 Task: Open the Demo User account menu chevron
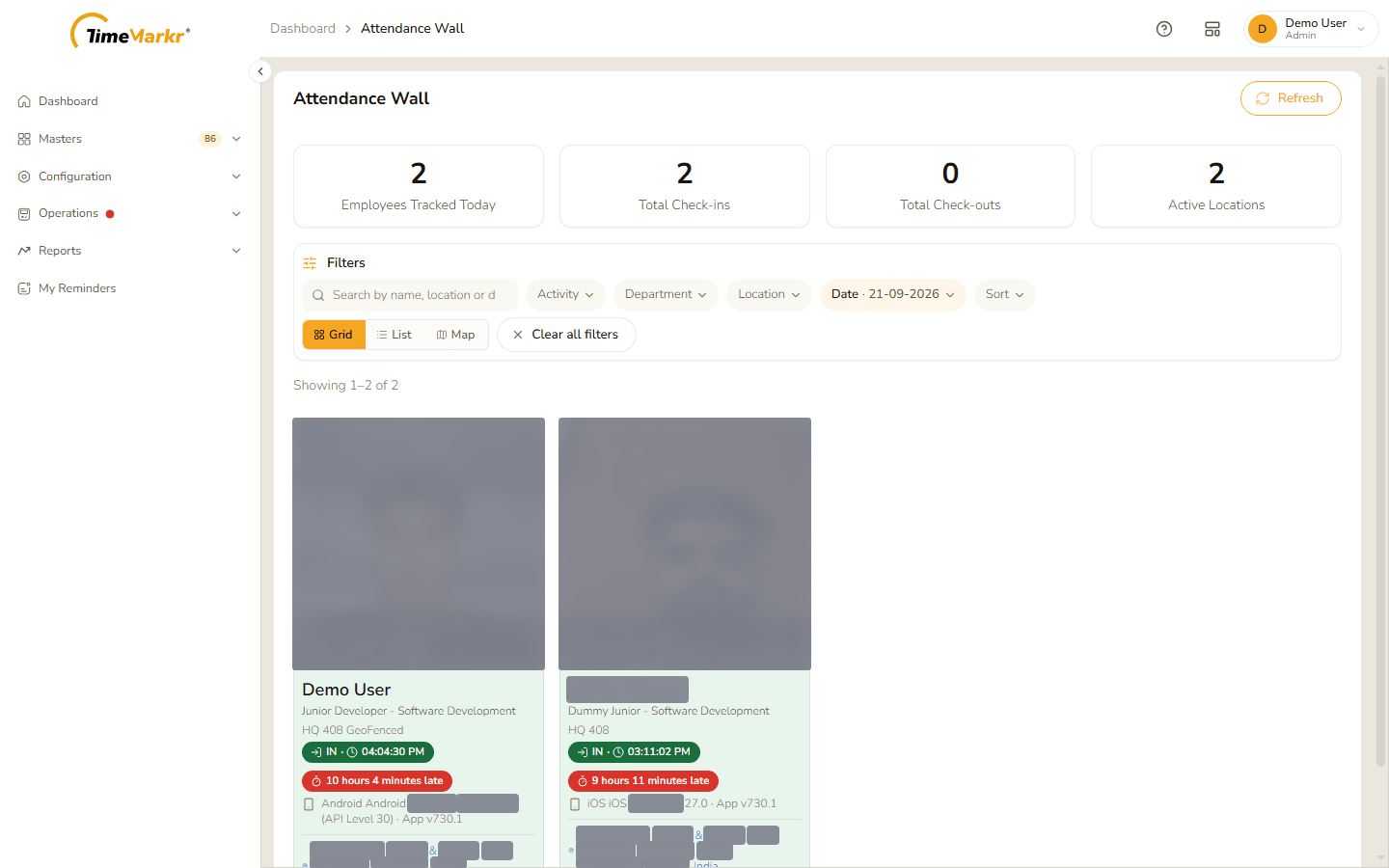click(1361, 29)
